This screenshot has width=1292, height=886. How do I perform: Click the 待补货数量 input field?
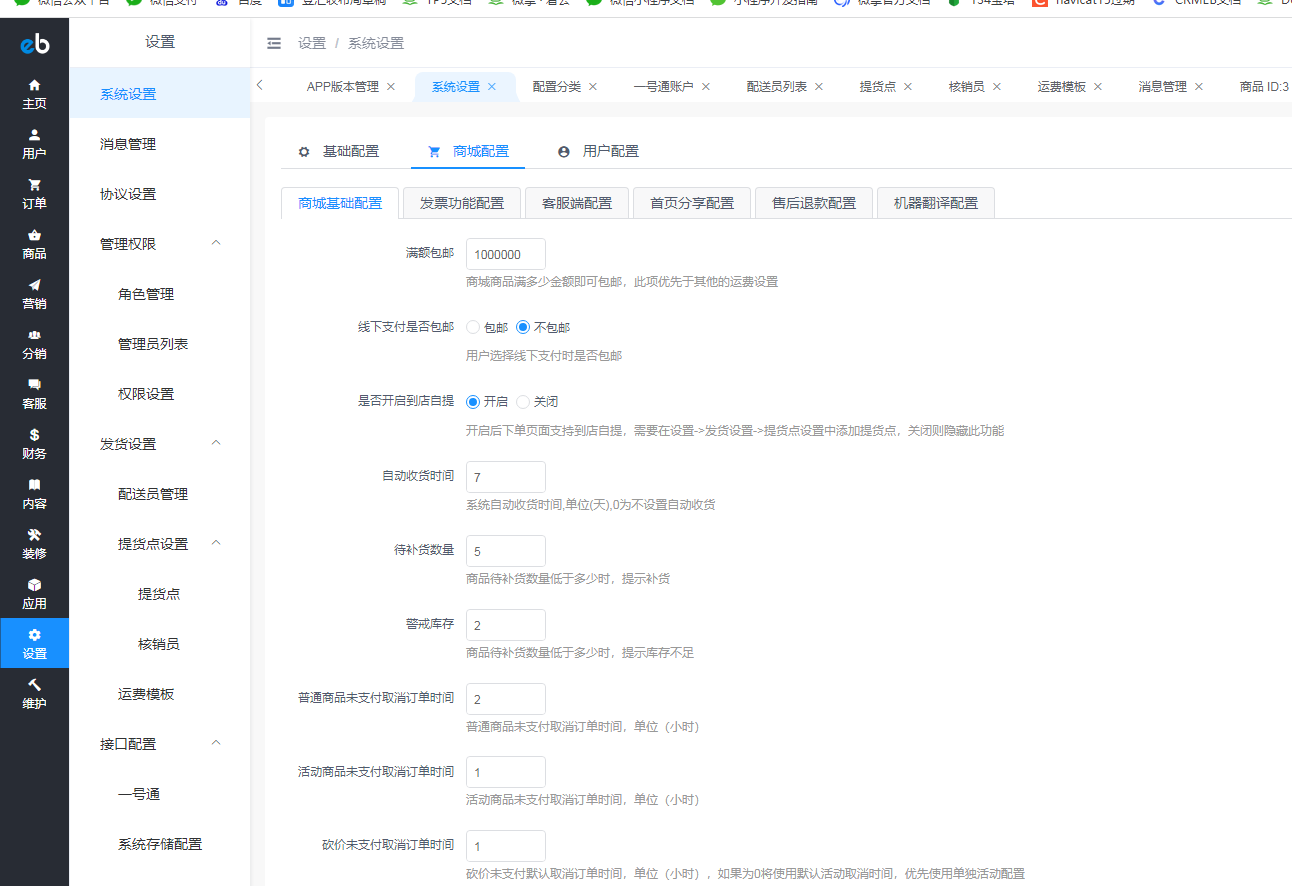(506, 551)
